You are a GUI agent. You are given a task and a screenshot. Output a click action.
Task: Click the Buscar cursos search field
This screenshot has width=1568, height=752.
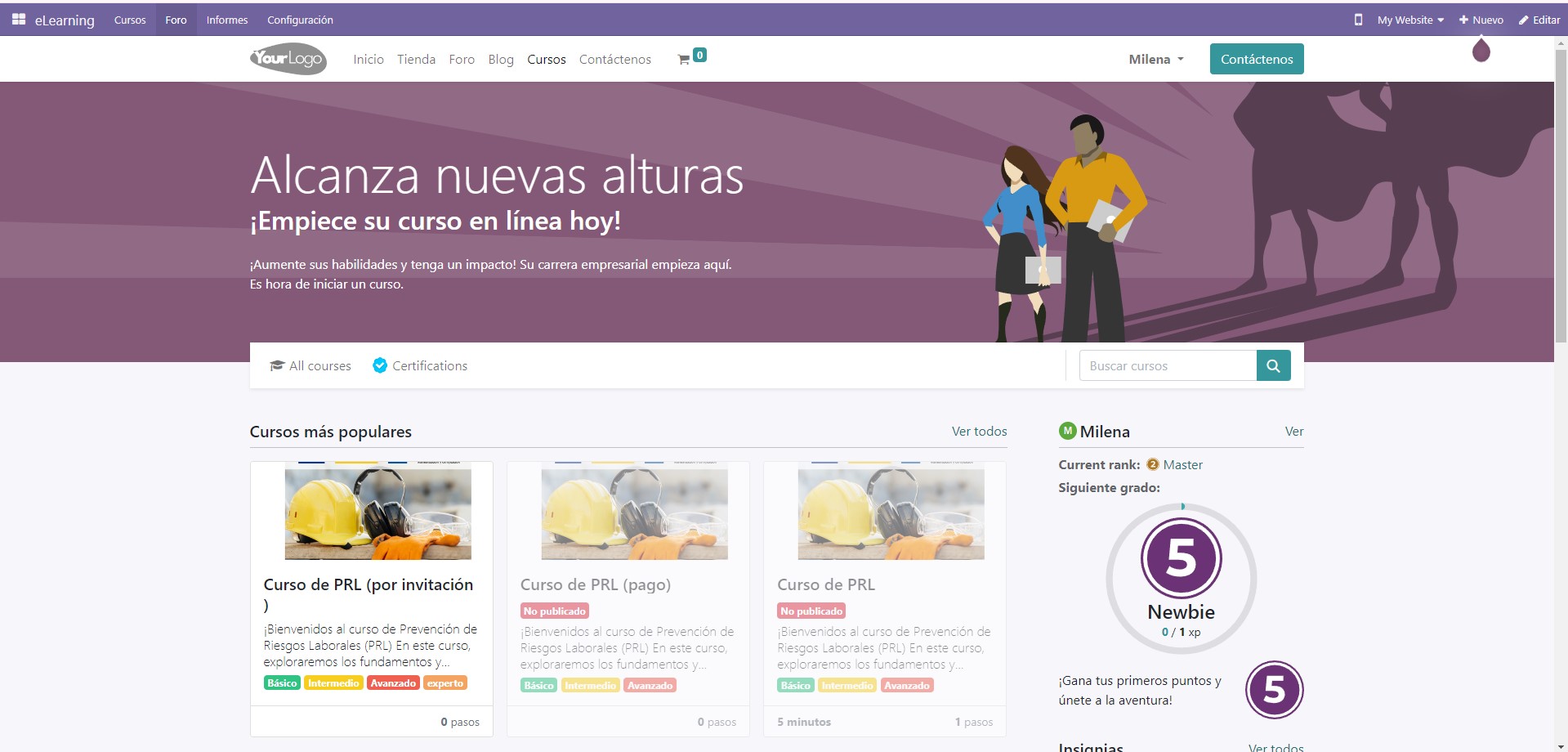(x=1167, y=365)
